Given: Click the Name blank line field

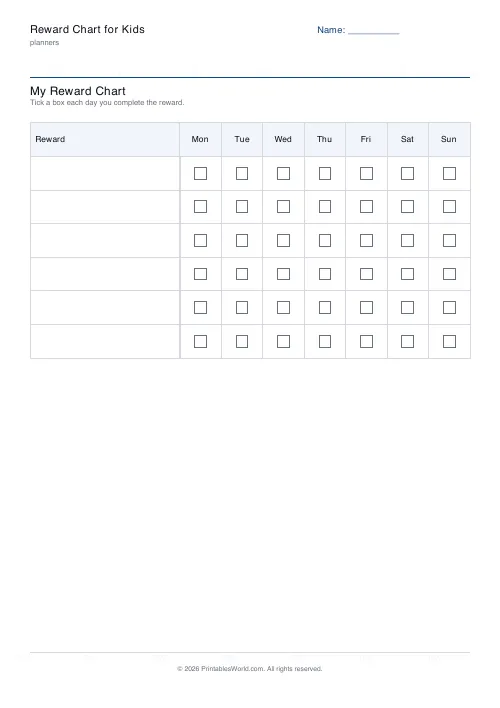Looking at the screenshot, I should (374, 31).
